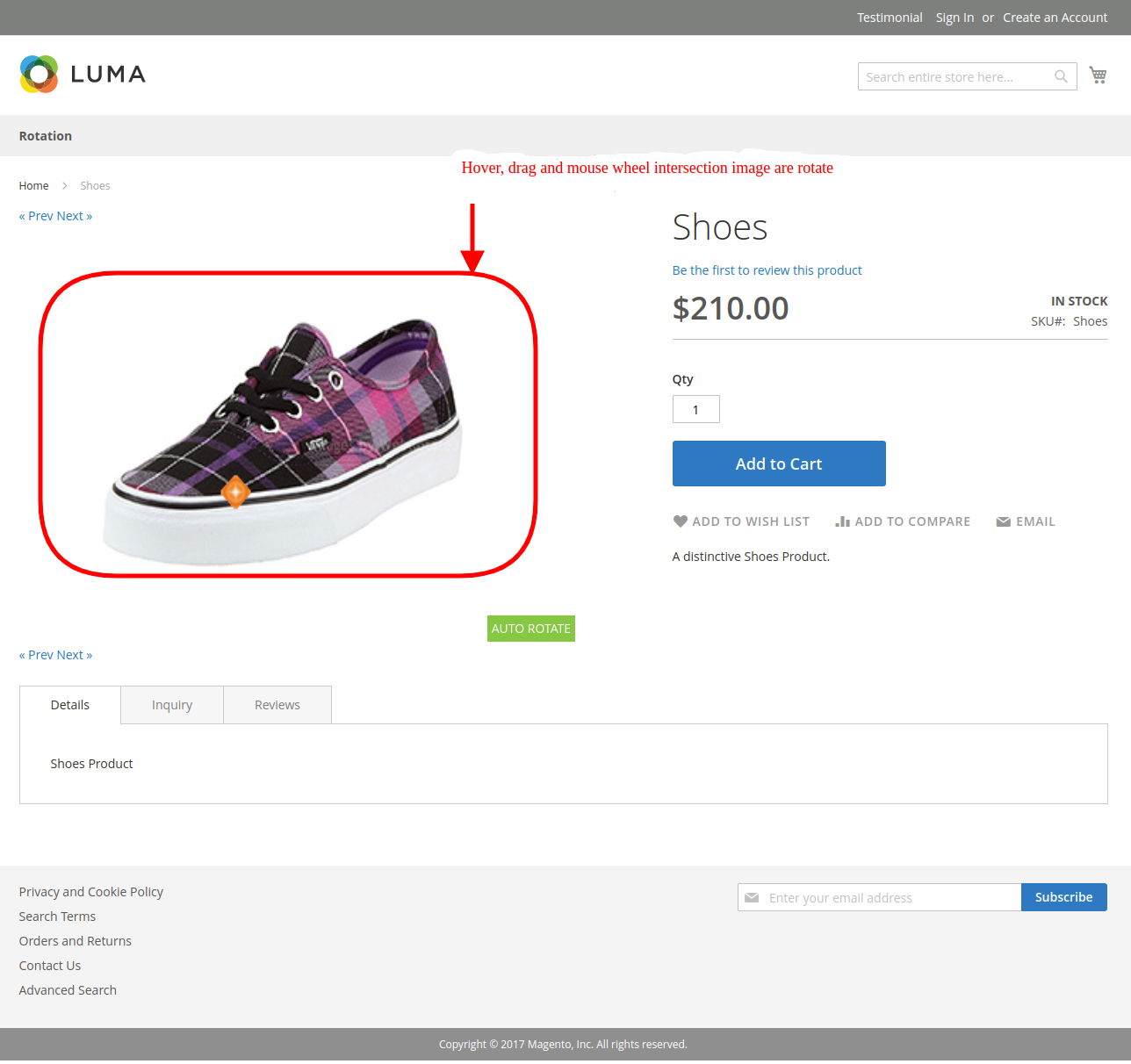
Task: Click the search magnifier icon
Action: [x=1061, y=77]
